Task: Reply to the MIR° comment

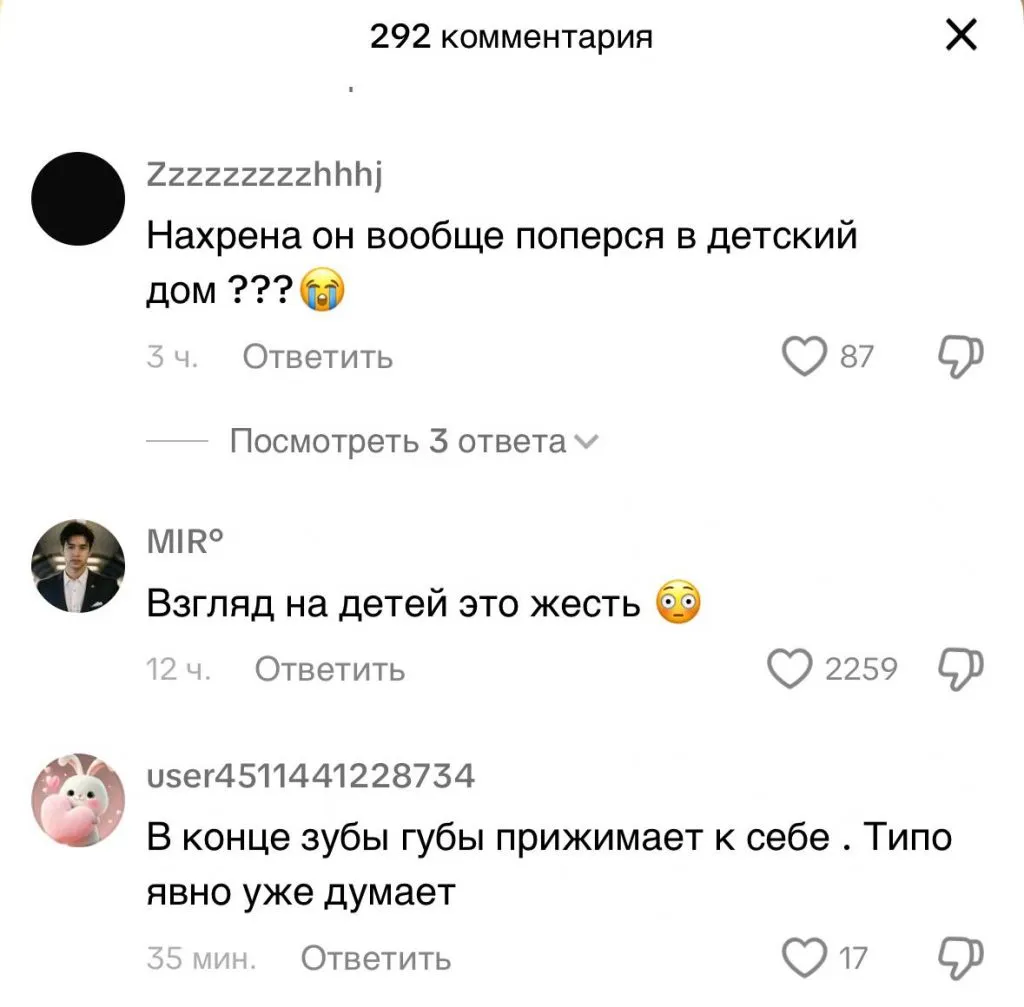Action: [x=330, y=669]
